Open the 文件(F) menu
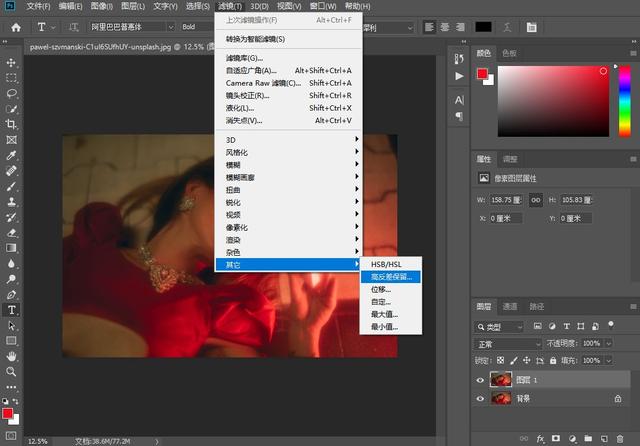 coord(38,6)
